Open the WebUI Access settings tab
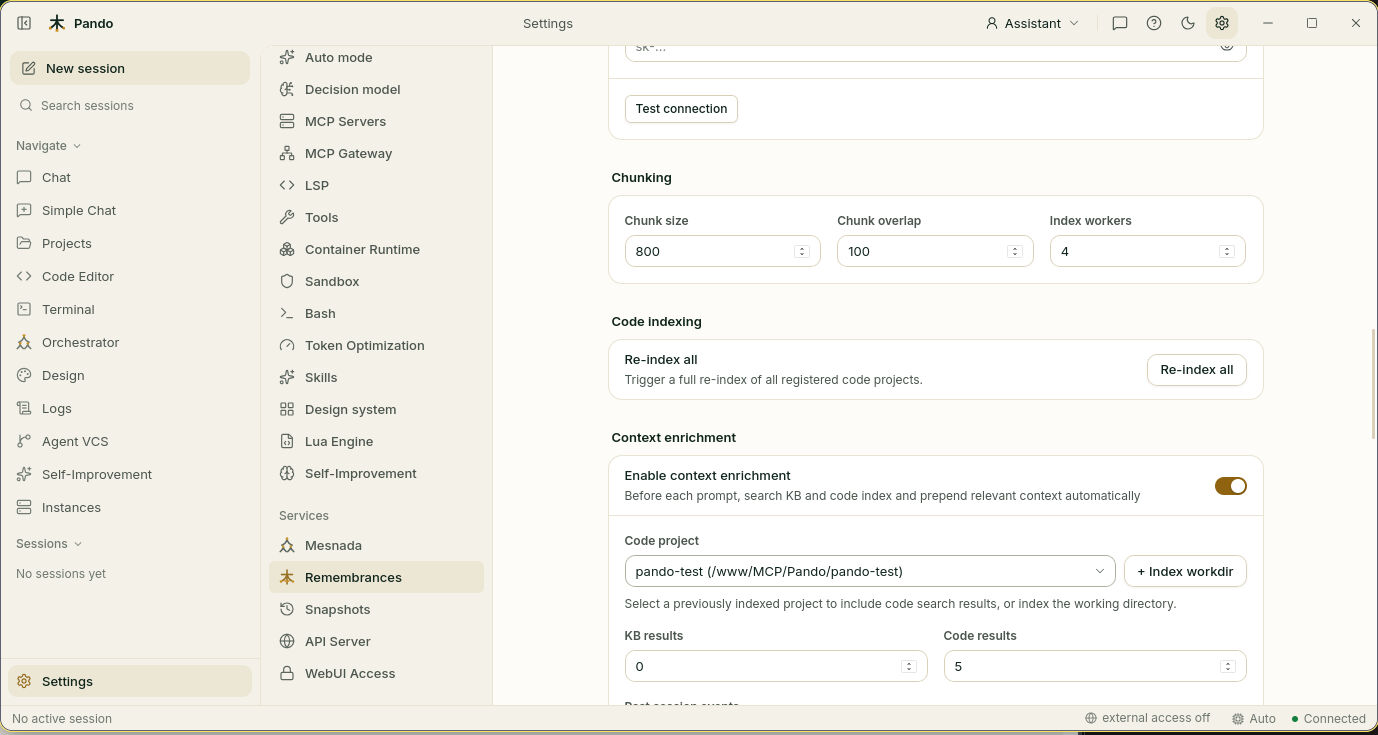 coord(376,673)
